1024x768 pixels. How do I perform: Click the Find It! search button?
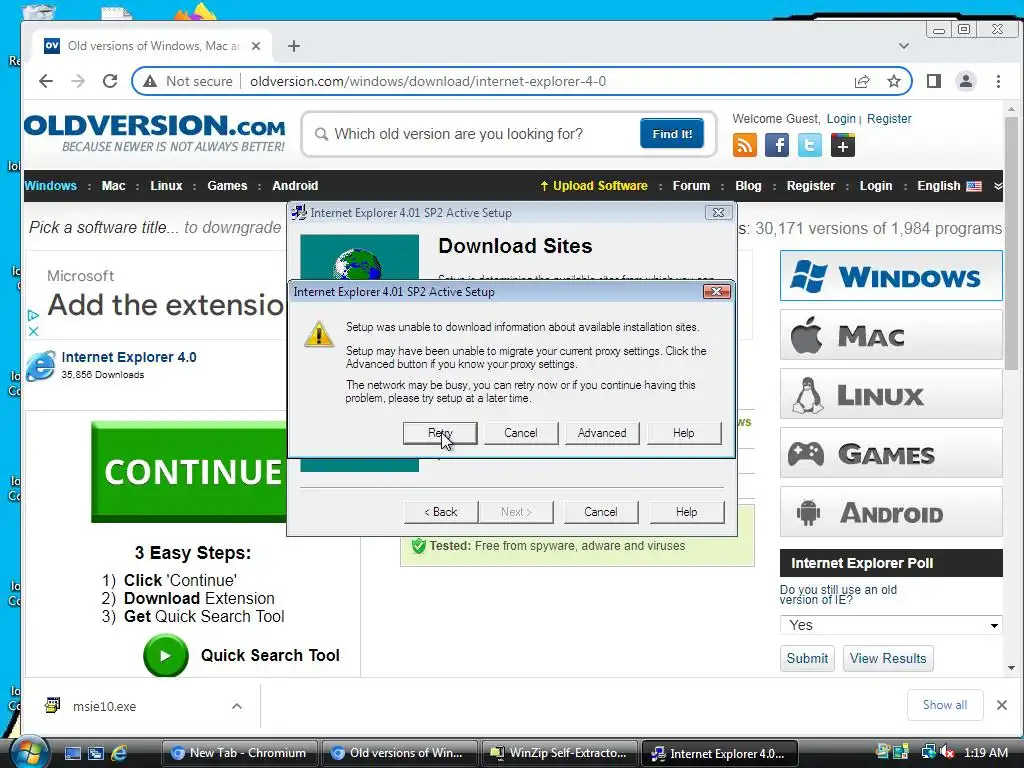coord(672,134)
